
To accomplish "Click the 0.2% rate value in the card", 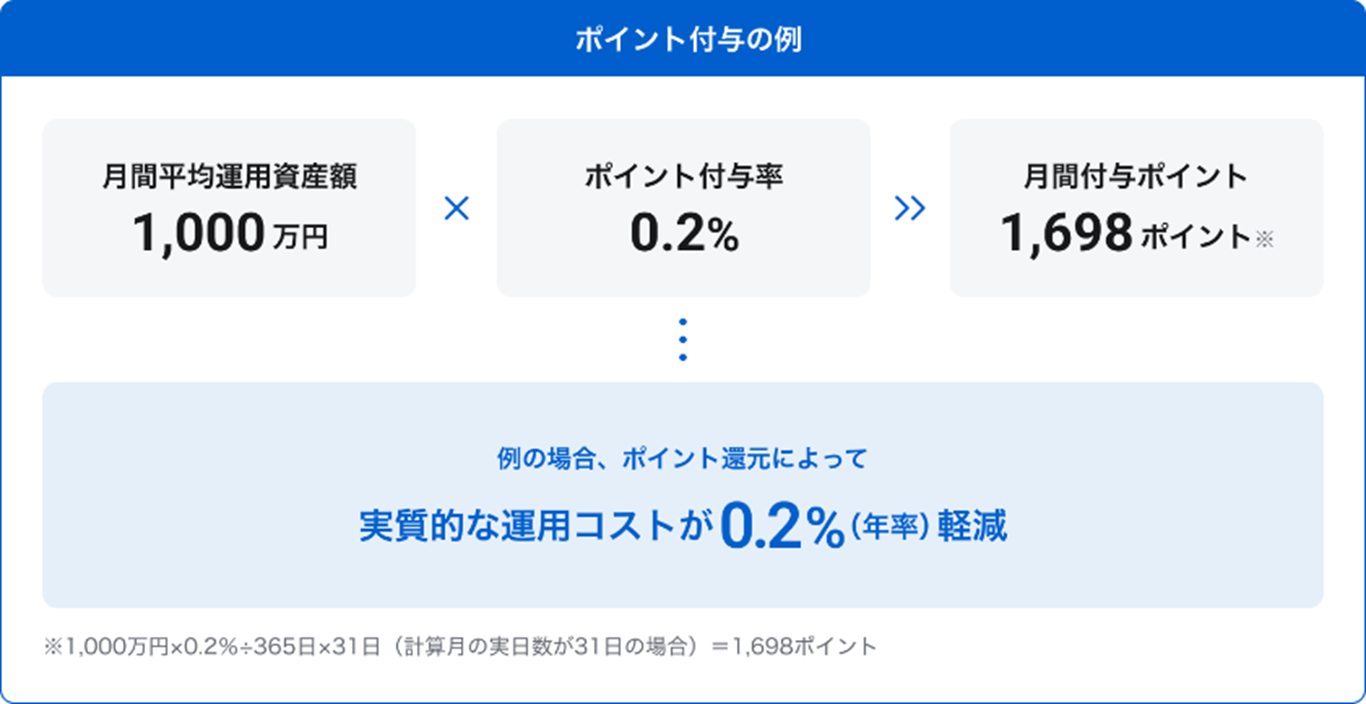I will tap(683, 235).
